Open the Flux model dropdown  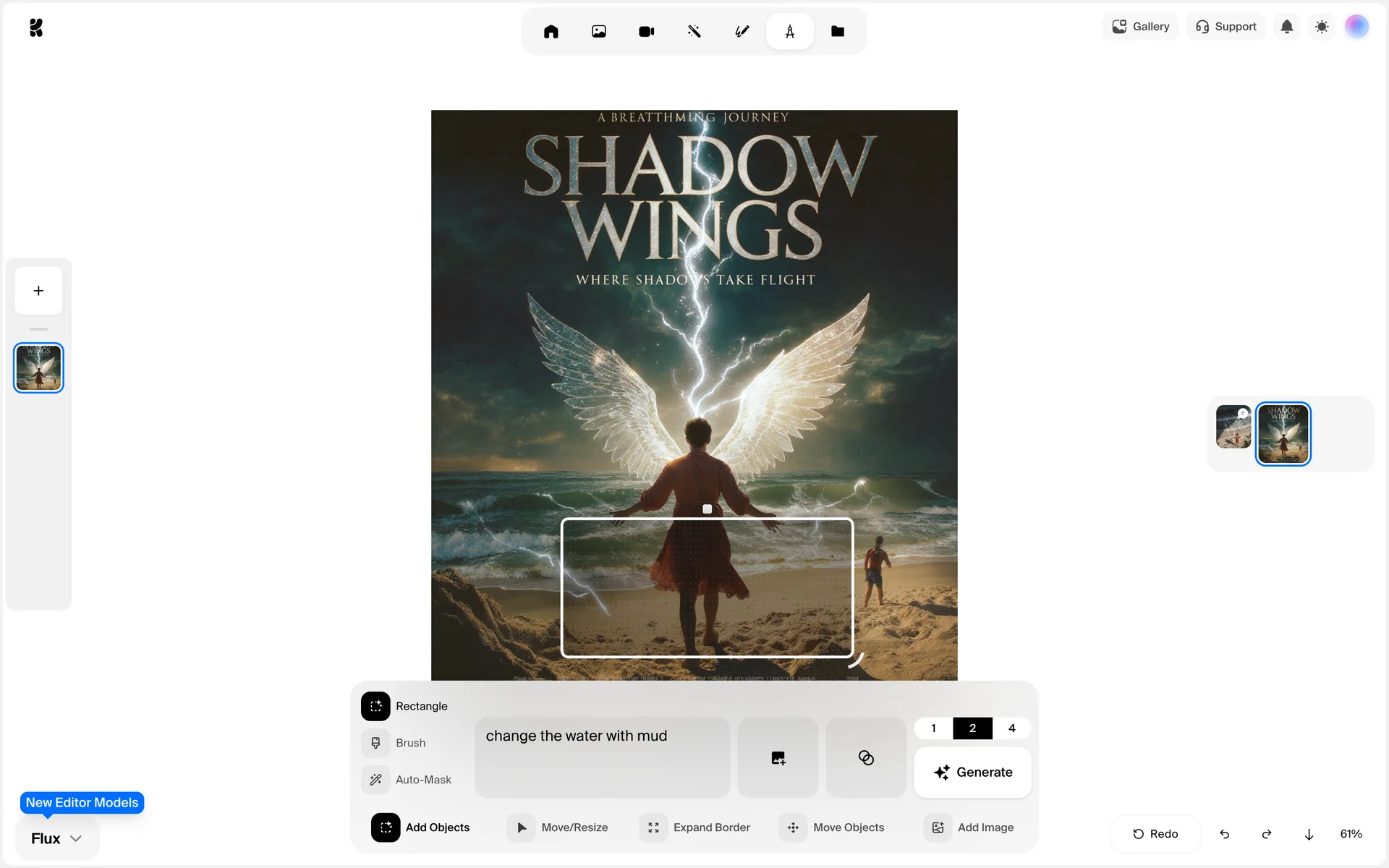tap(56, 838)
